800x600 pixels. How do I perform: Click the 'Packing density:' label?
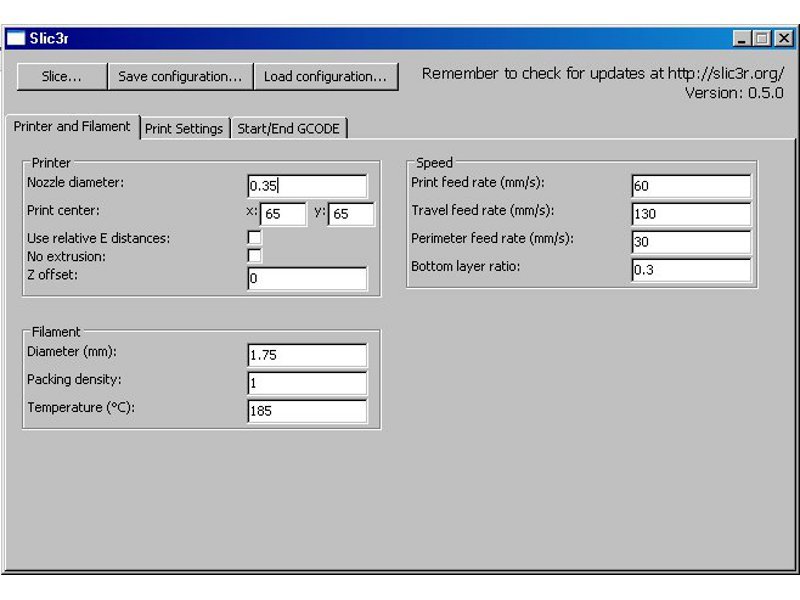click(x=75, y=380)
